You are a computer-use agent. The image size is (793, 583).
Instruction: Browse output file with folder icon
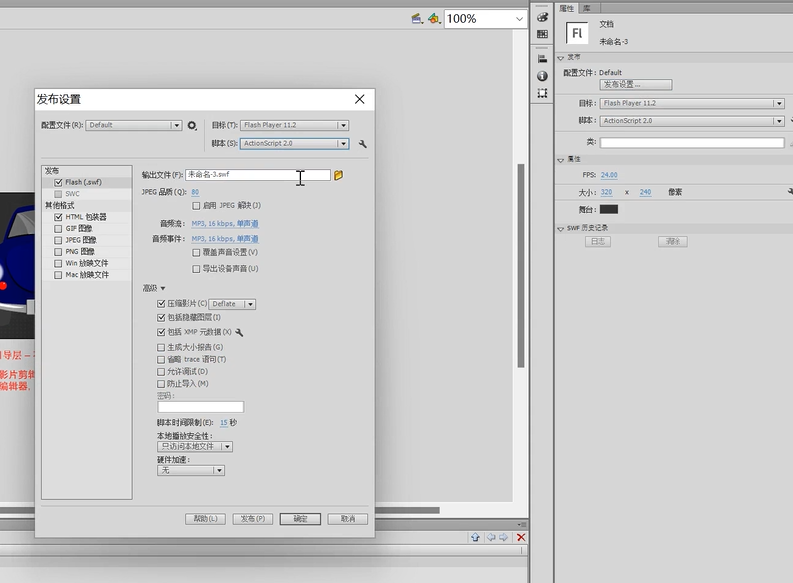(x=338, y=175)
